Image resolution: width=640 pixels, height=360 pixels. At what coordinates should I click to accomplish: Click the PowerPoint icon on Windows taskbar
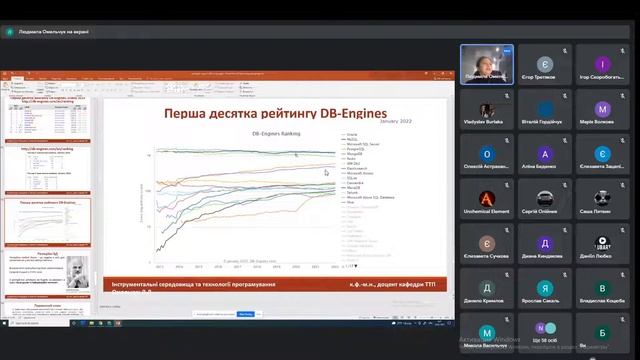pos(118,323)
